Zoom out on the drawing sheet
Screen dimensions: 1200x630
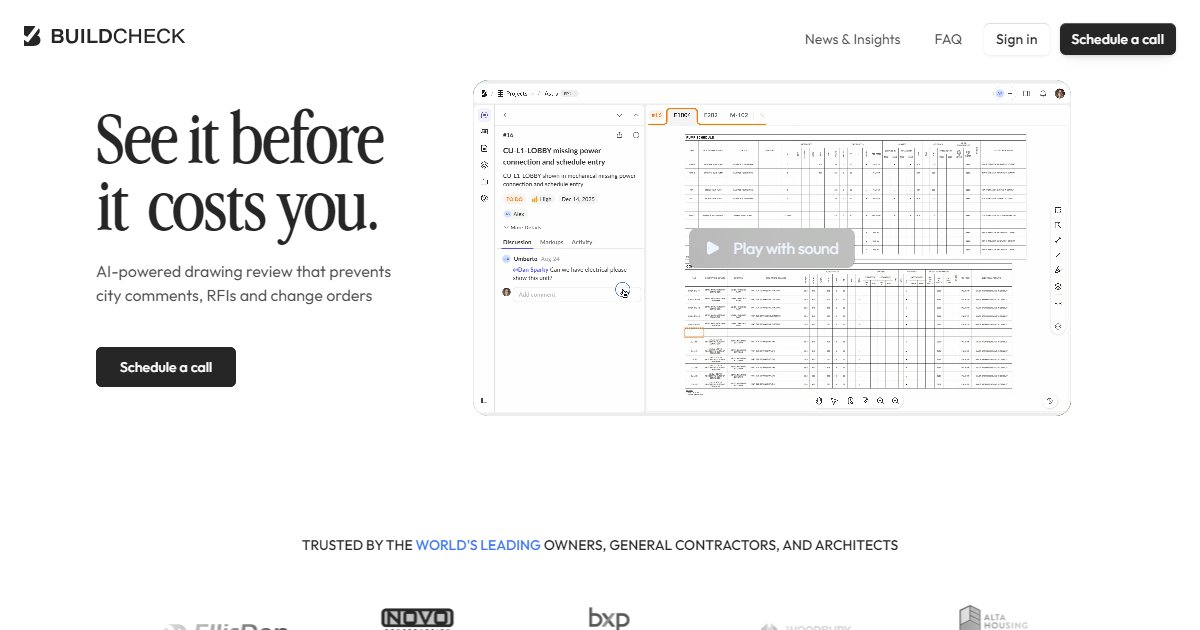[x=895, y=401]
